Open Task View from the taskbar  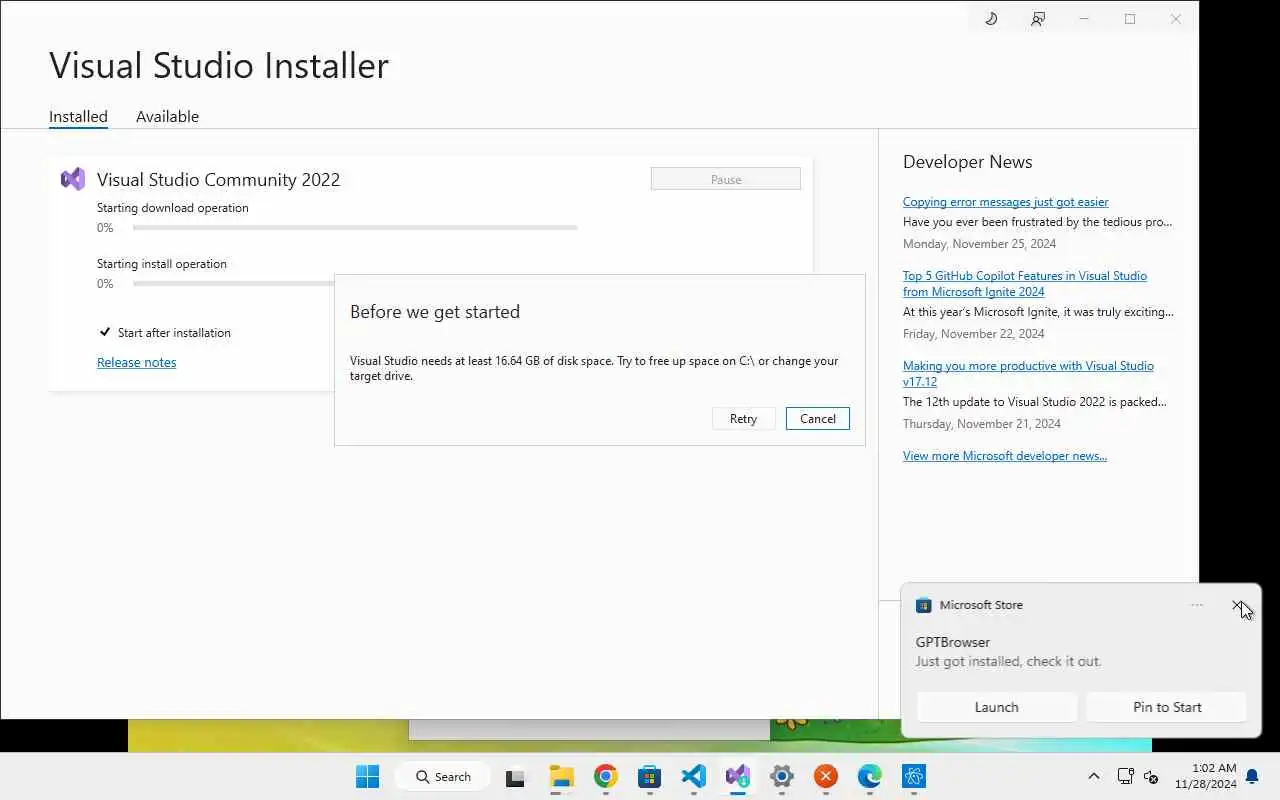pos(515,776)
